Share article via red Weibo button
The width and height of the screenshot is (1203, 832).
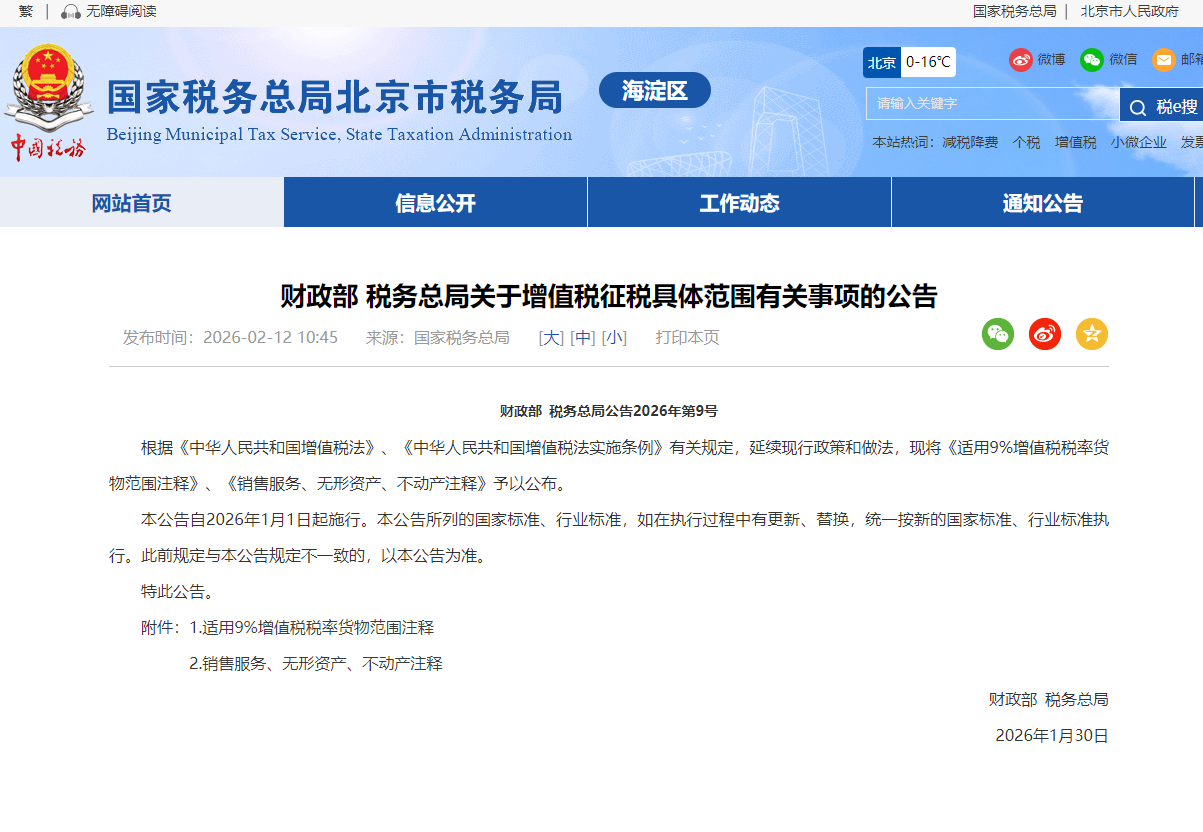[1045, 334]
